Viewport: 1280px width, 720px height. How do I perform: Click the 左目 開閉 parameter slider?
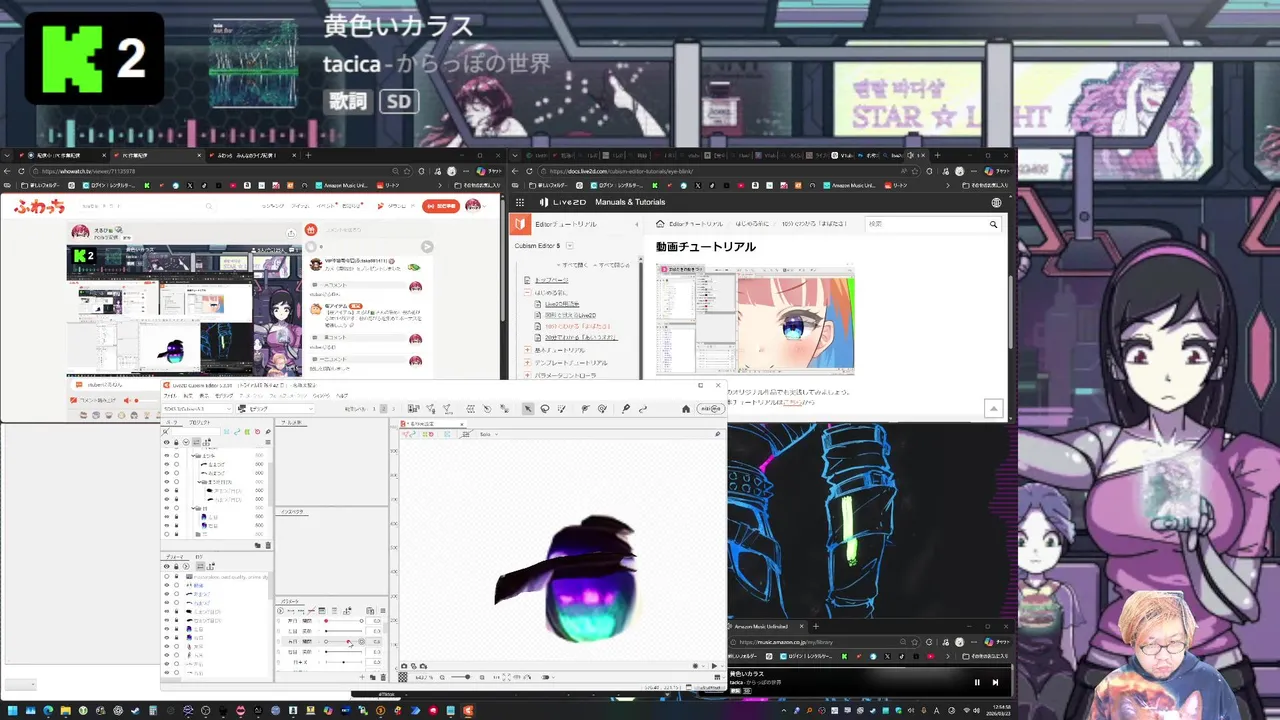click(344, 621)
